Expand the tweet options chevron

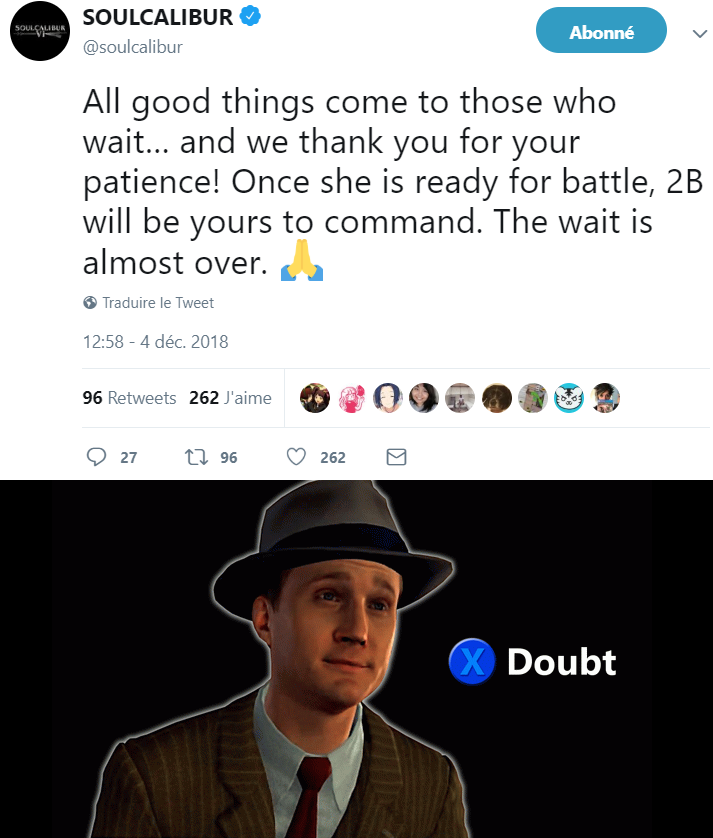(x=700, y=34)
